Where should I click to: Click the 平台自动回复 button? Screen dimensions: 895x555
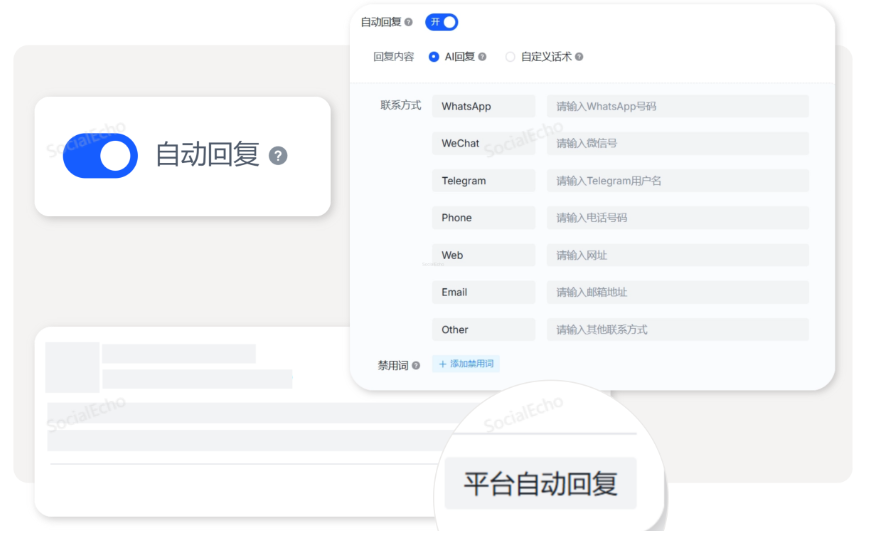(541, 483)
